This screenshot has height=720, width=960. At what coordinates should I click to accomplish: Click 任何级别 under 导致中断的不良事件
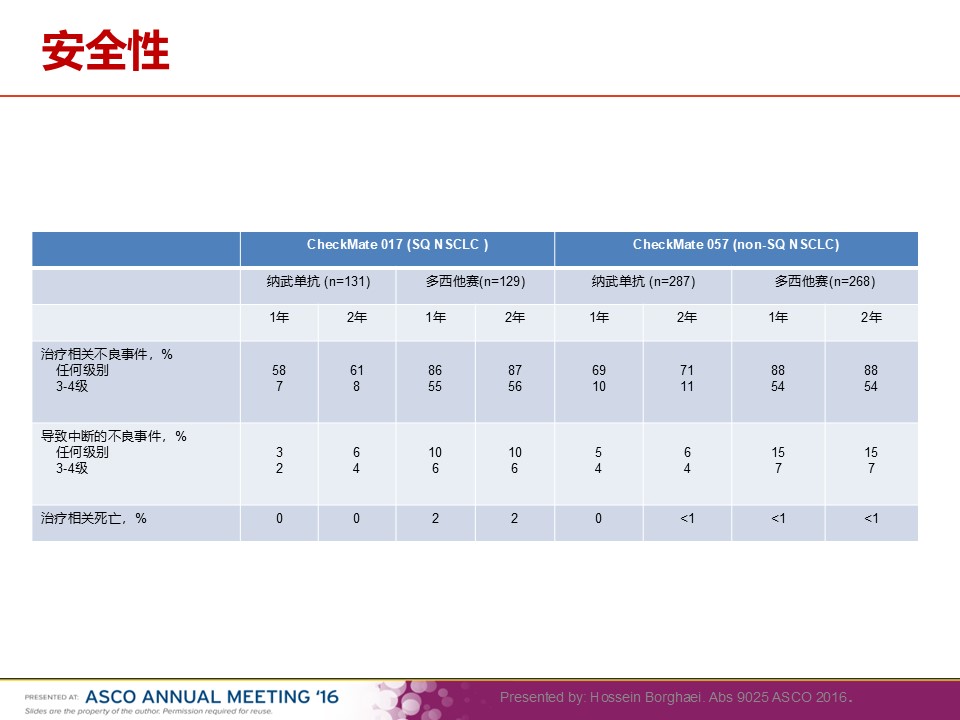(82, 452)
